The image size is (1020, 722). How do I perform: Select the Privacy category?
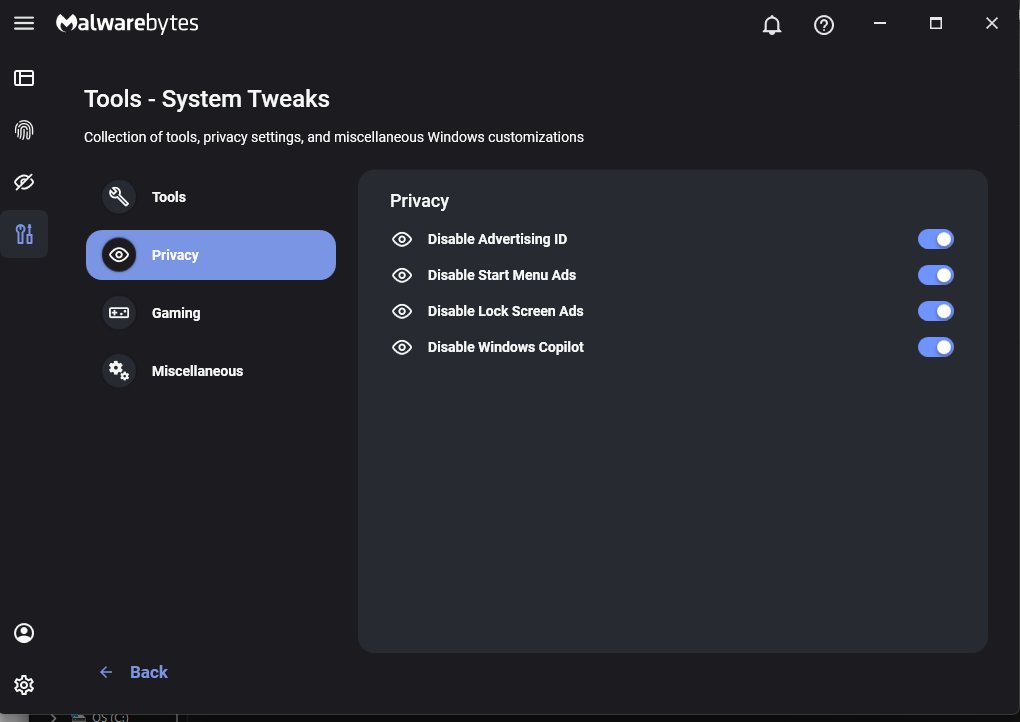tap(211, 255)
